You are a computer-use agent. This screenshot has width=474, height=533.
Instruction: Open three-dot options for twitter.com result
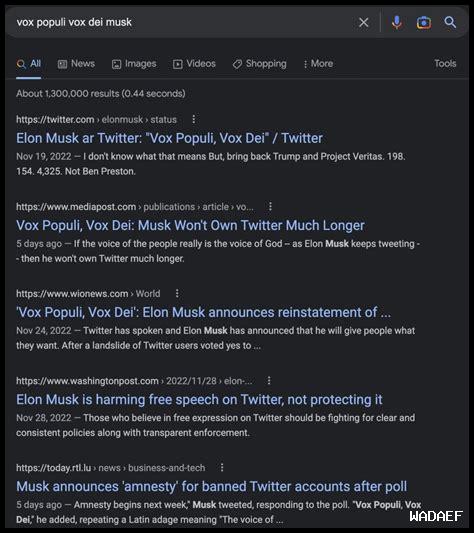(193, 119)
